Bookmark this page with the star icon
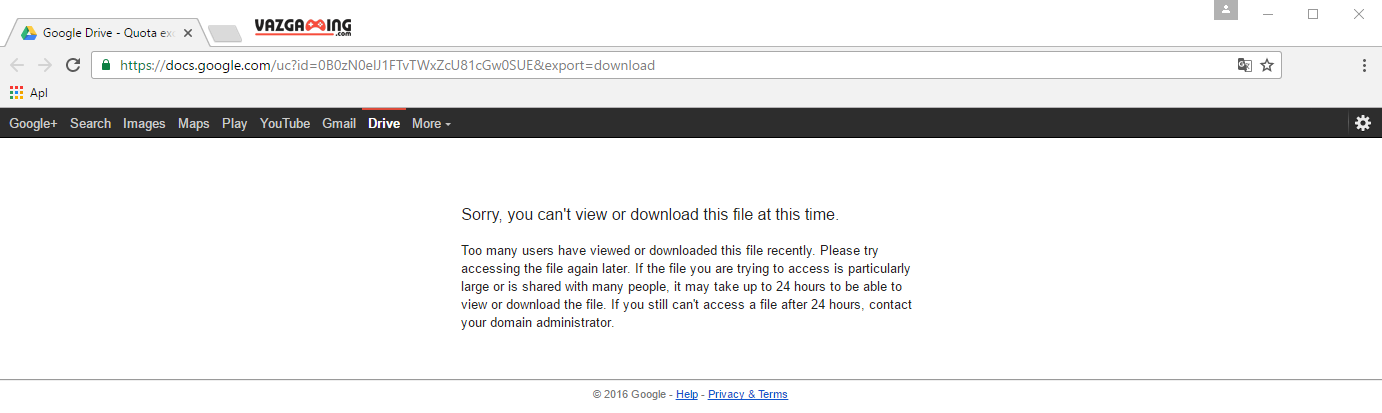 coord(1267,65)
